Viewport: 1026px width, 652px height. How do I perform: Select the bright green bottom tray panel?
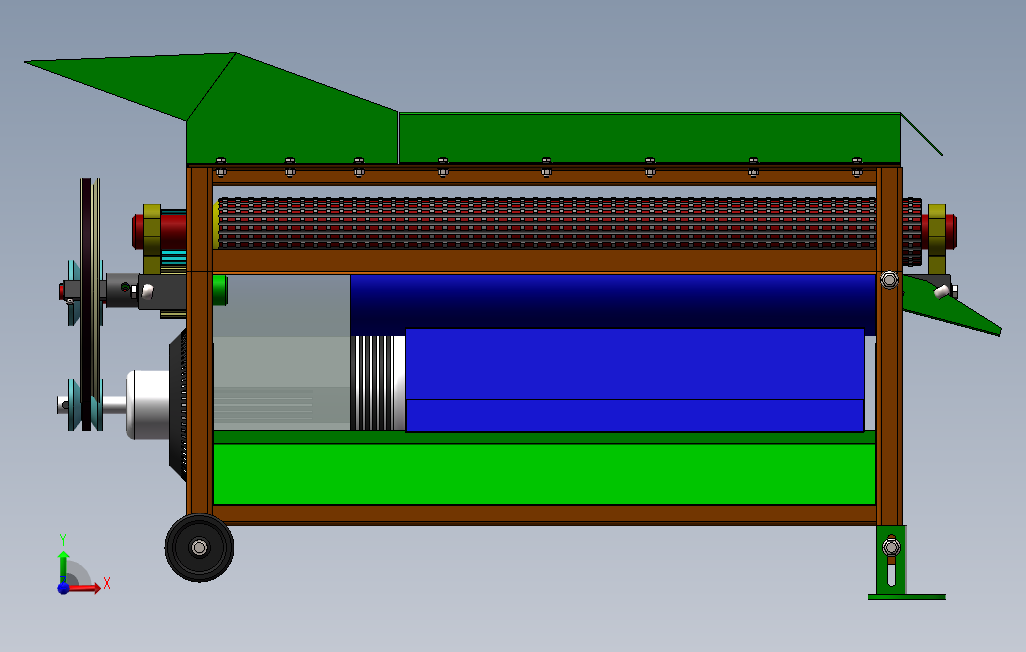[544, 473]
